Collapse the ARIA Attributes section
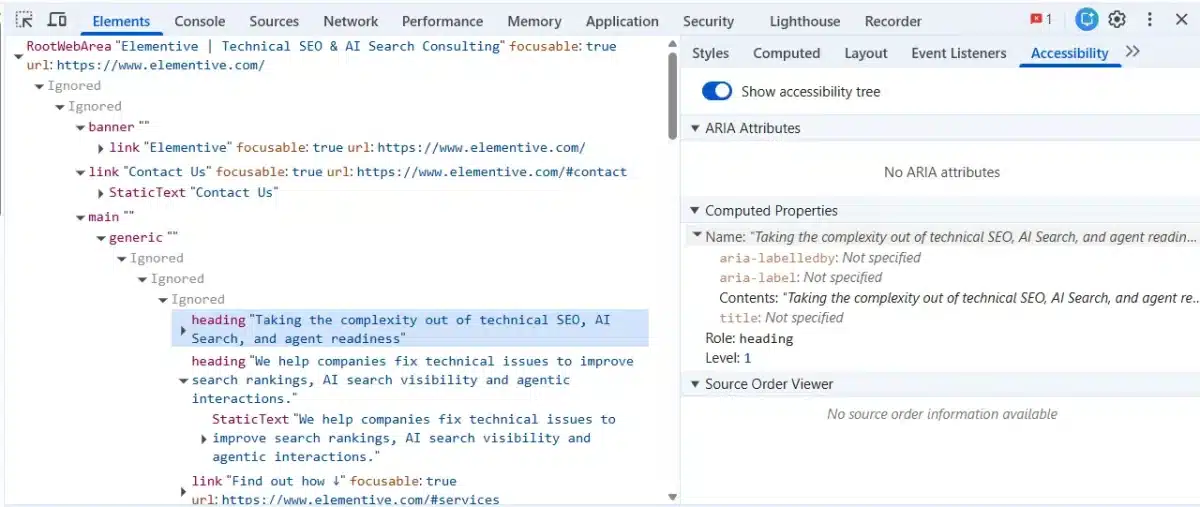This screenshot has height=507, width=1200. 694,128
